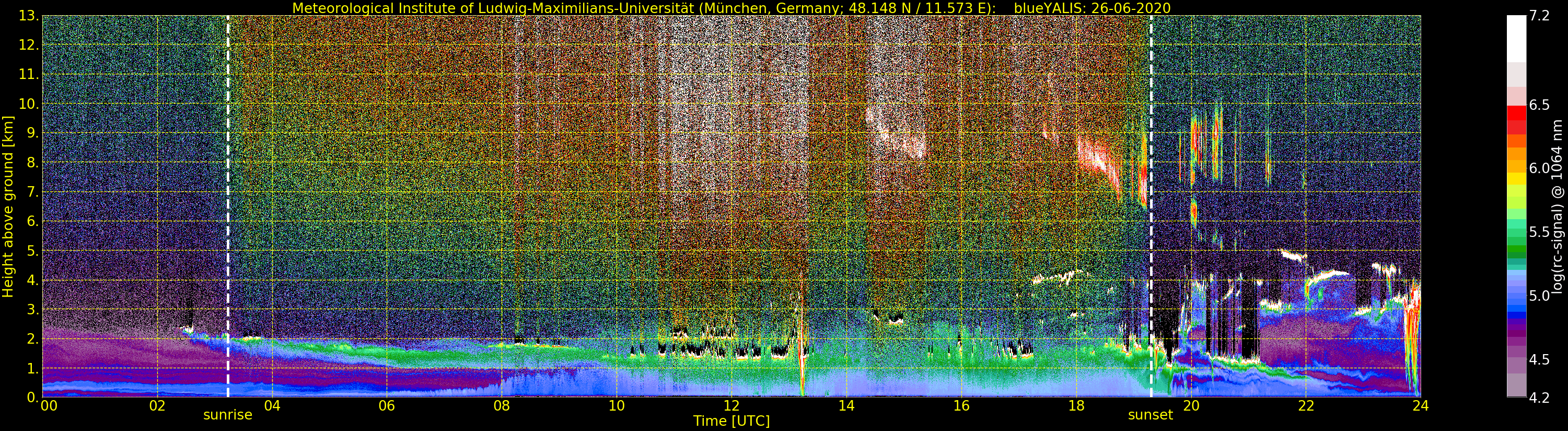Viewport: 1568px width, 431px height.
Task: Click the '12.' height tick label
Action: 29,45
